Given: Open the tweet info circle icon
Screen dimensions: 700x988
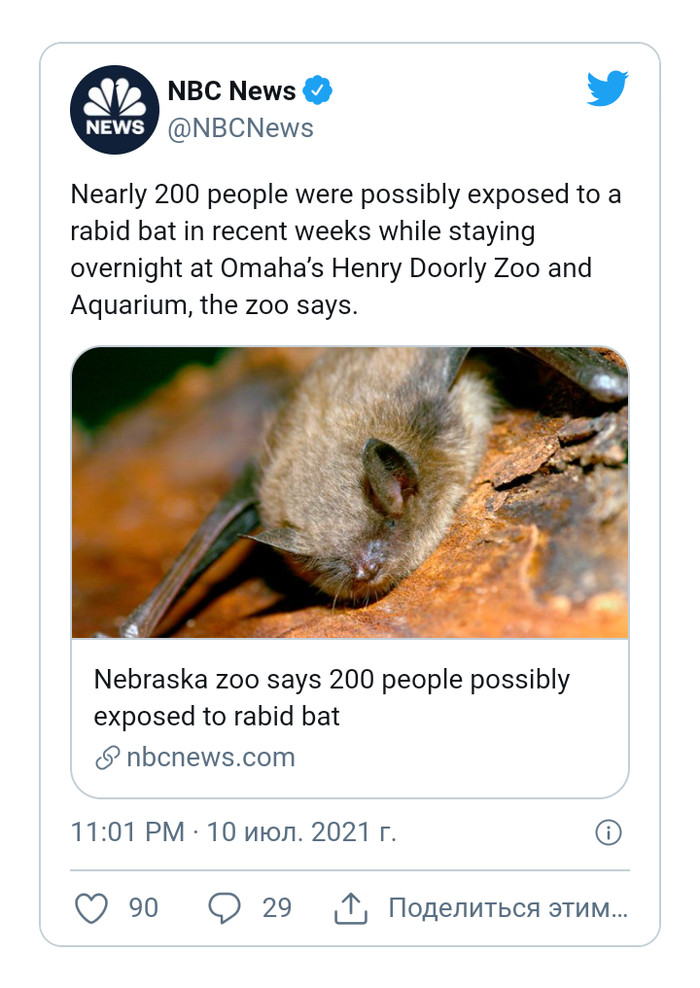Looking at the screenshot, I should (608, 832).
